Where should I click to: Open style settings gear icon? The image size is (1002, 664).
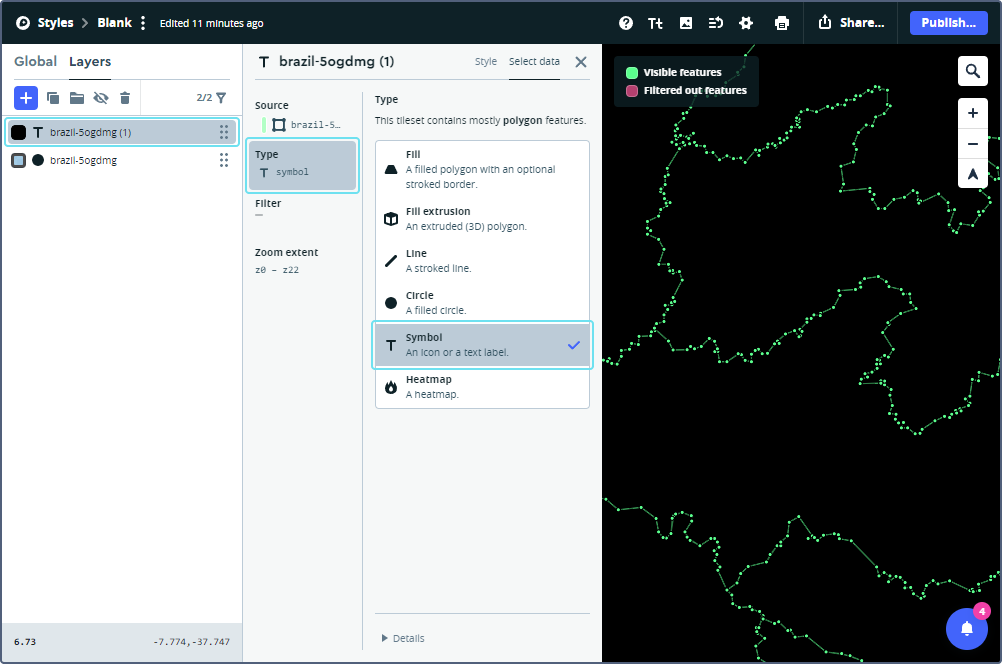point(746,23)
